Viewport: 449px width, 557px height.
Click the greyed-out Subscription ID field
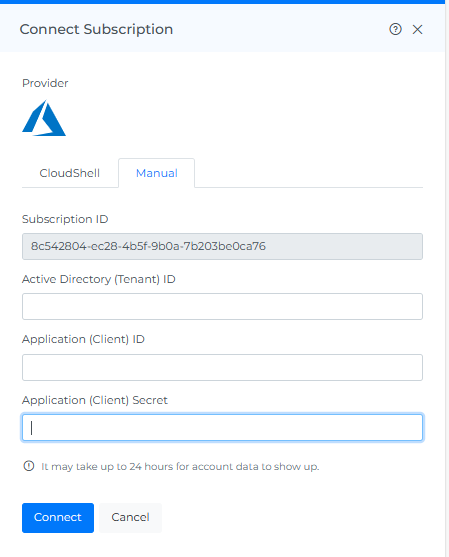(x=222, y=246)
